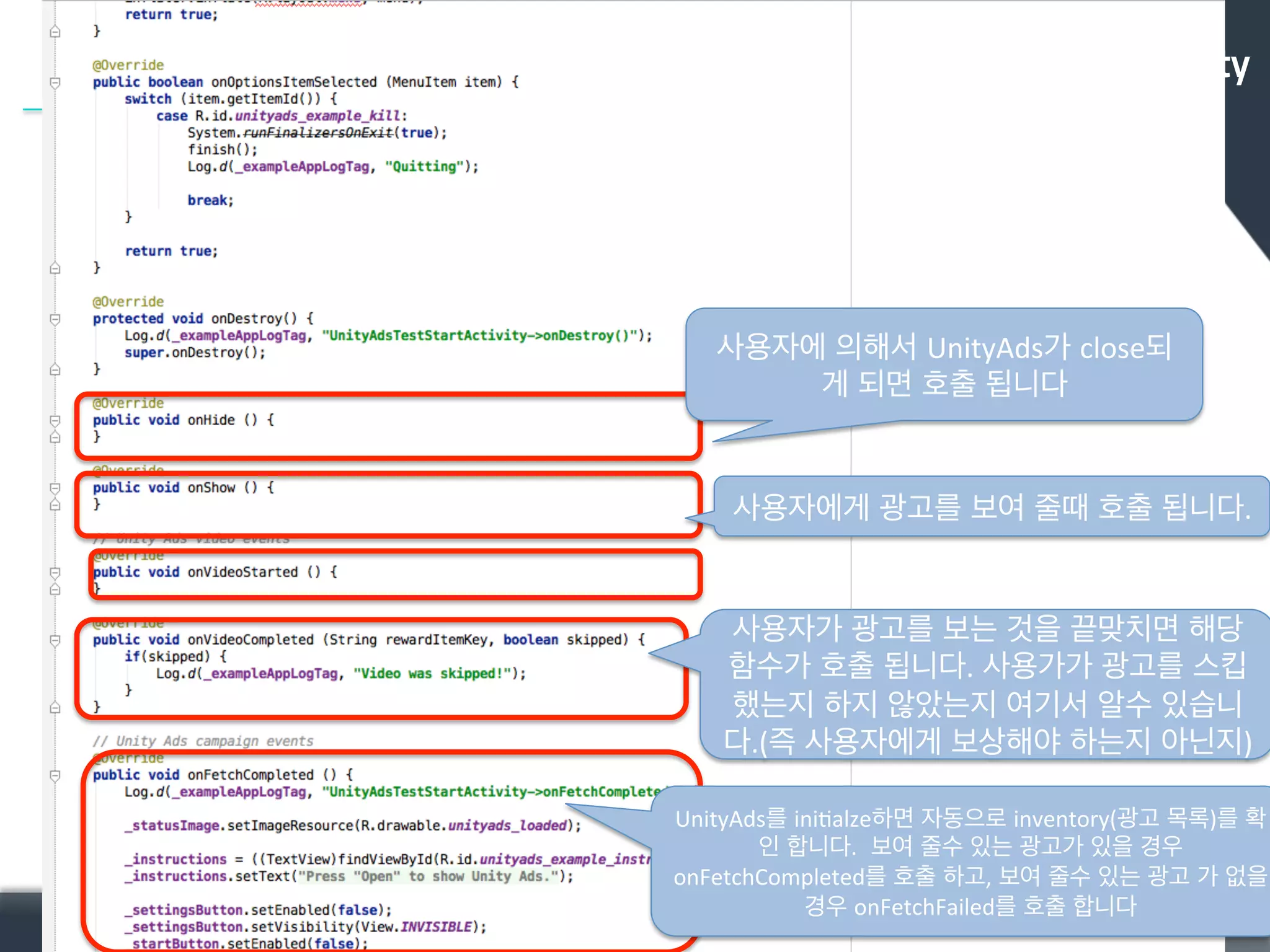Viewport: 1270px width, 952px height.
Task: Click the 'public void onShow ()' declaration
Action: 184,488
